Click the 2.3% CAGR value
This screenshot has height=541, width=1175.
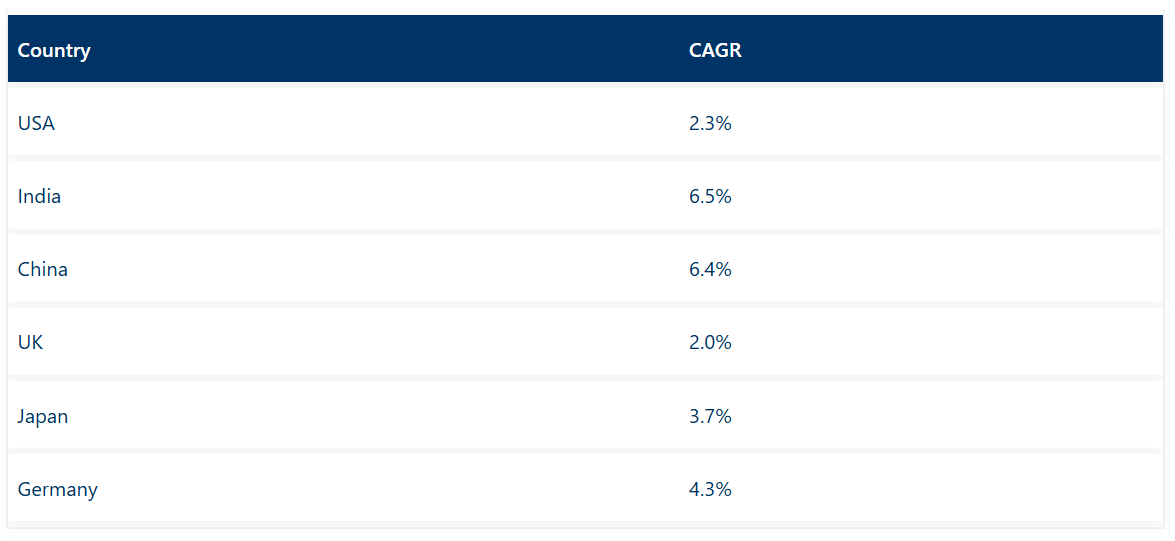pos(710,124)
